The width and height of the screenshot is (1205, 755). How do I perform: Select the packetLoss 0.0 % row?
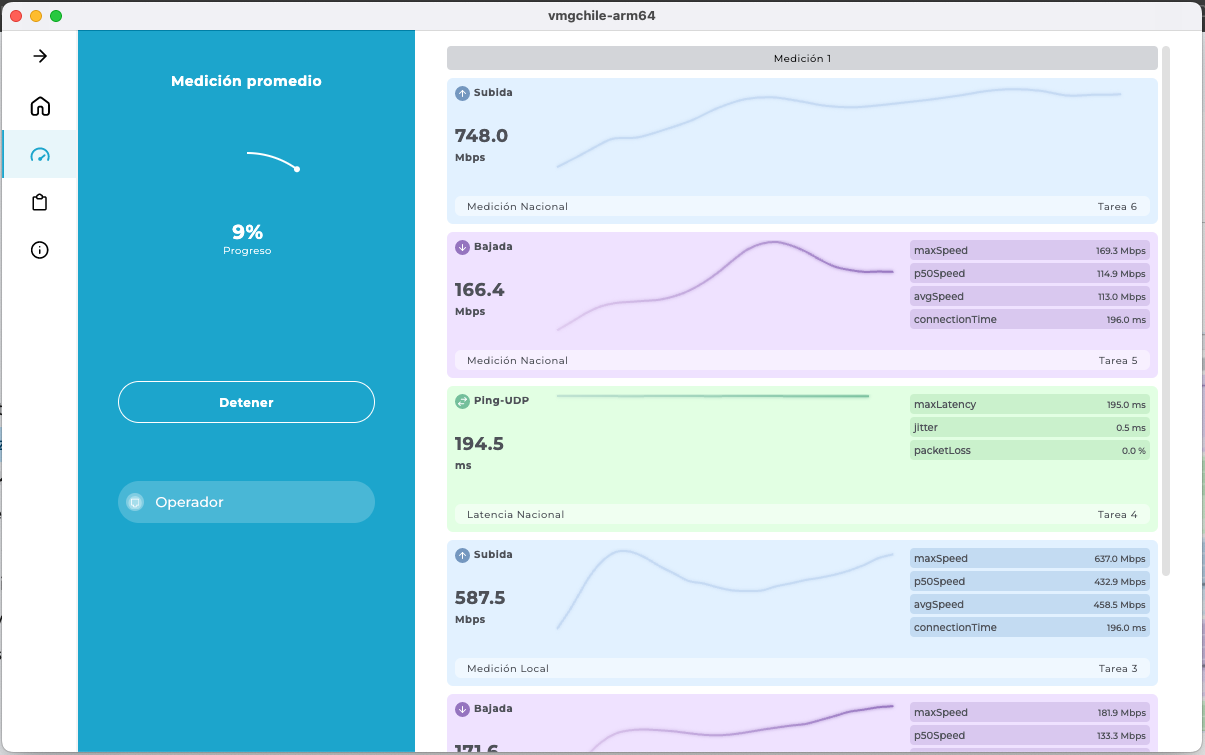coord(1029,450)
